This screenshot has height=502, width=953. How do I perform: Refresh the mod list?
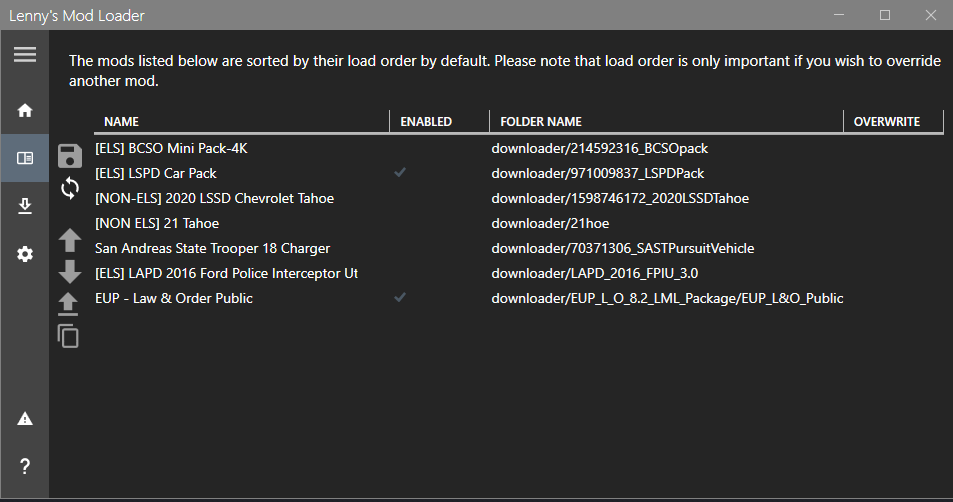pos(70,187)
